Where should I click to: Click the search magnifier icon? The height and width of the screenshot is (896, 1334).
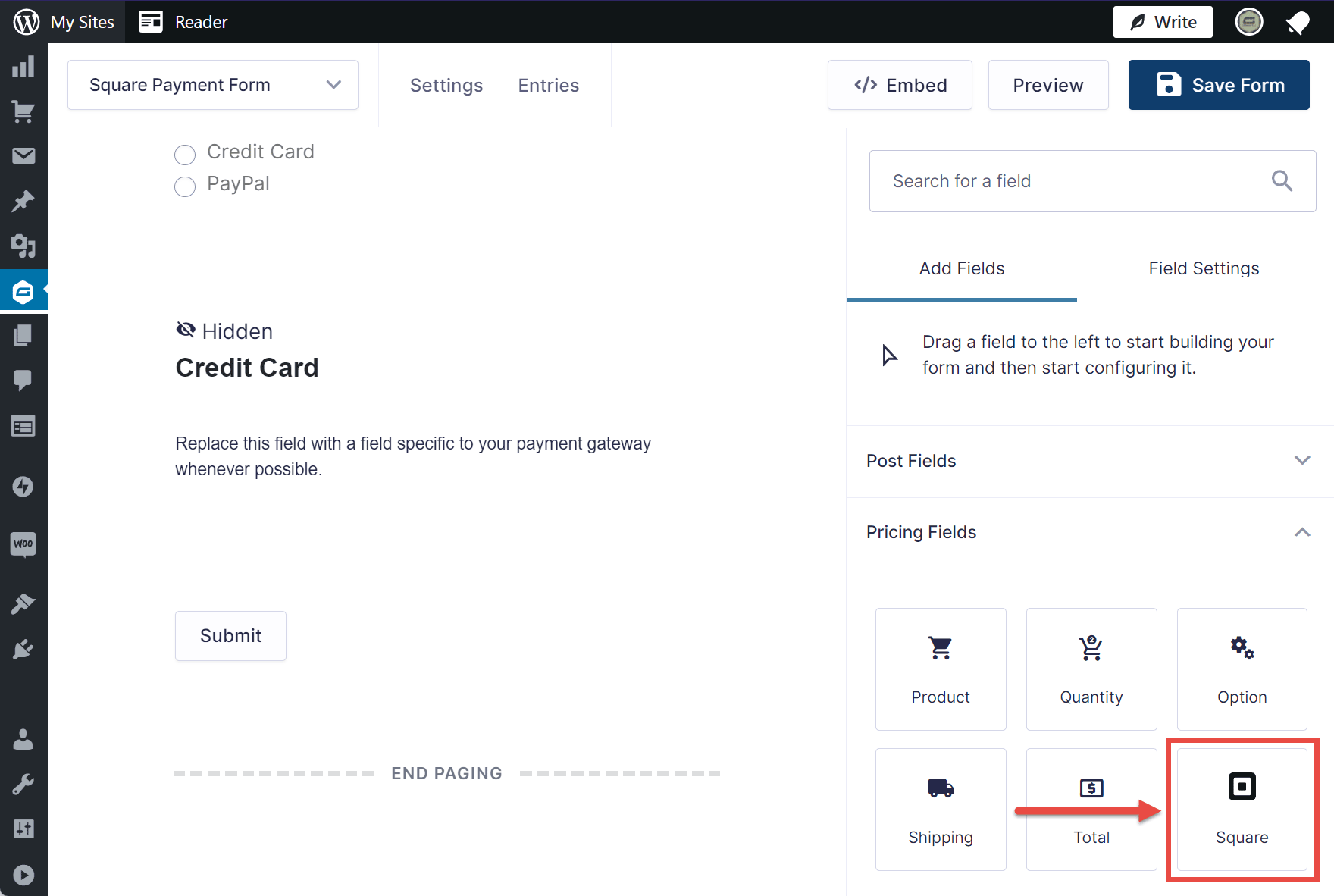pyautogui.click(x=1282, y=180)
